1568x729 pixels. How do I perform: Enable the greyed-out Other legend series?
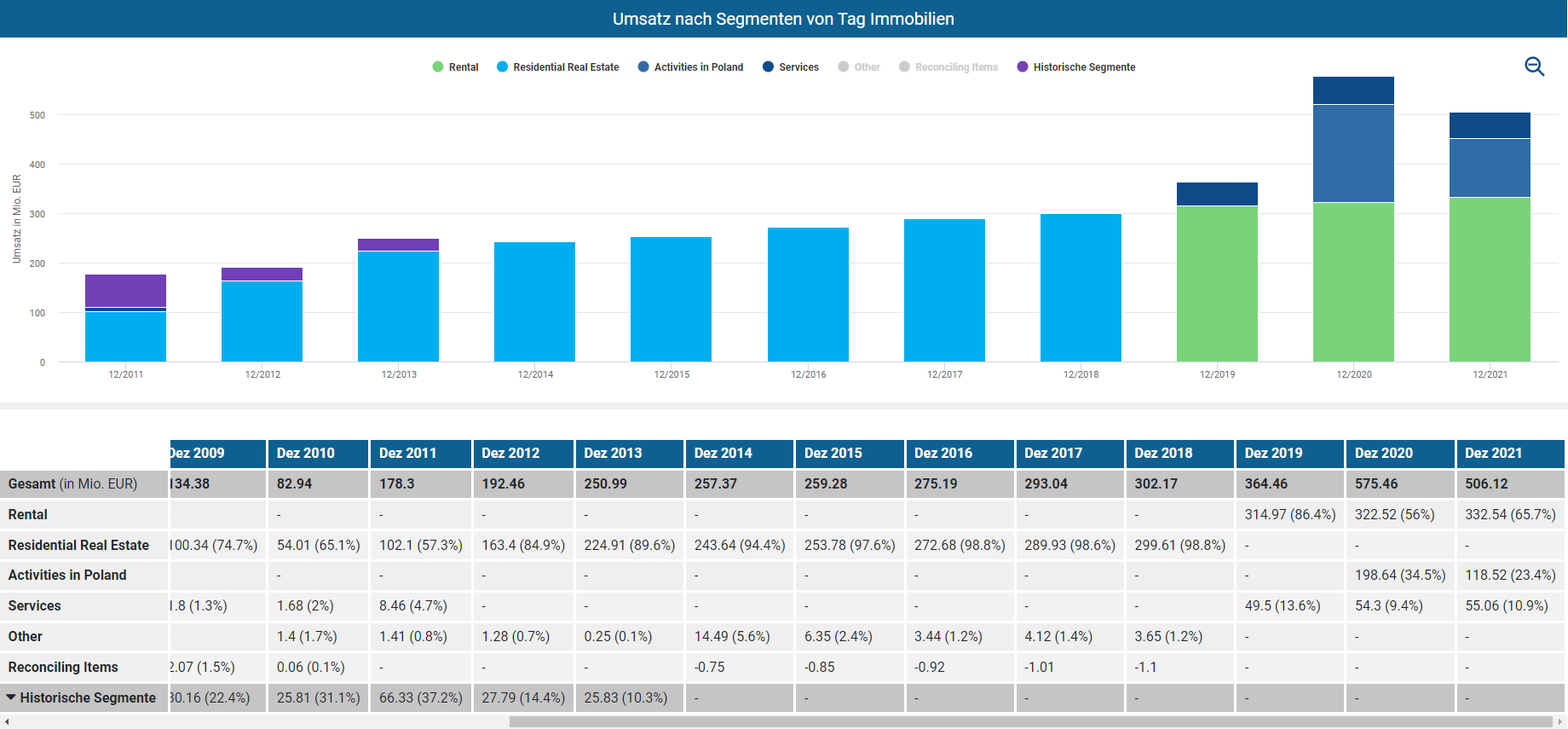[859, 67]
